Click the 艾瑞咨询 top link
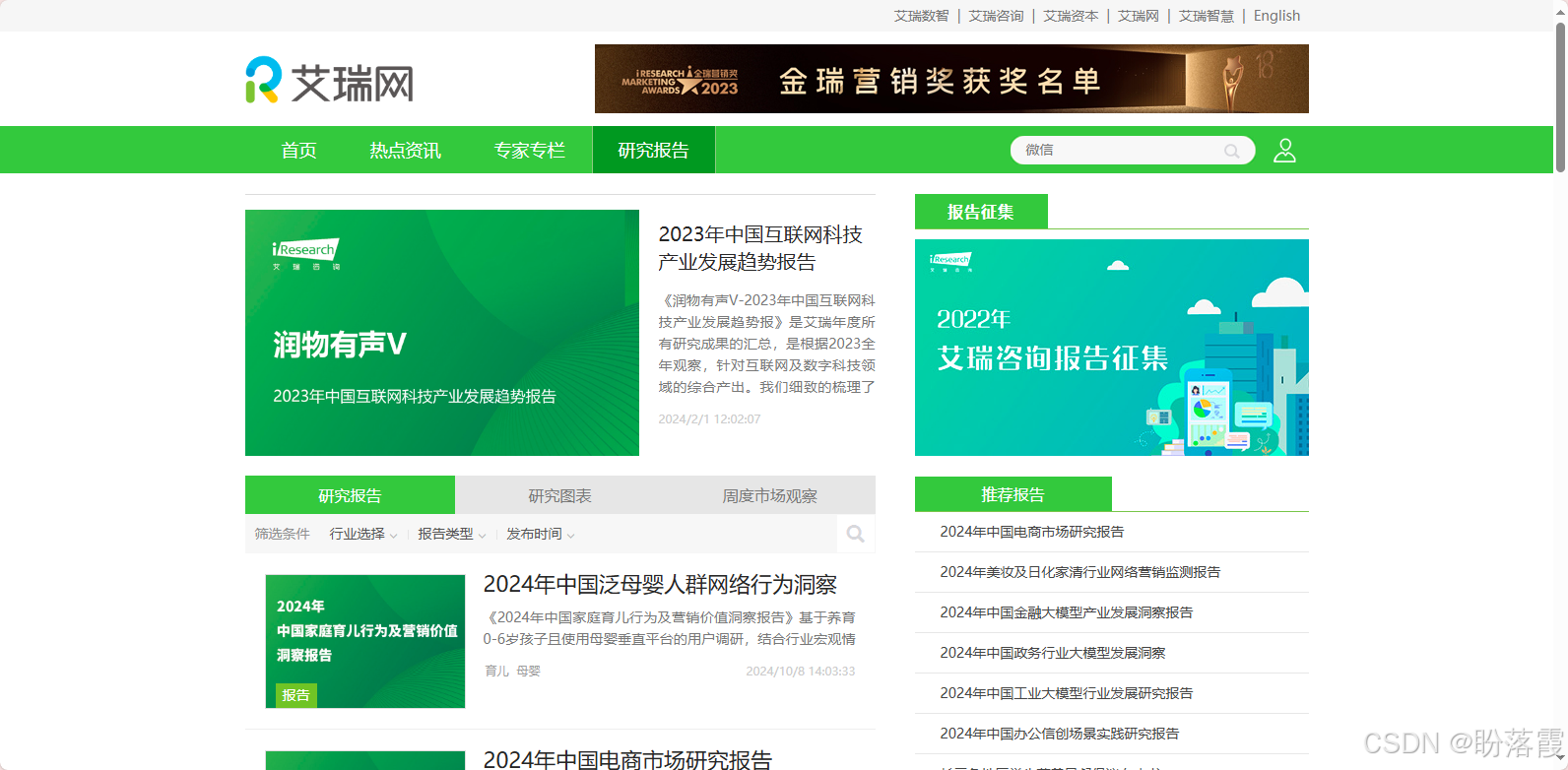Viewport: 1568px width, 770px height. click(x=997, y=16)
